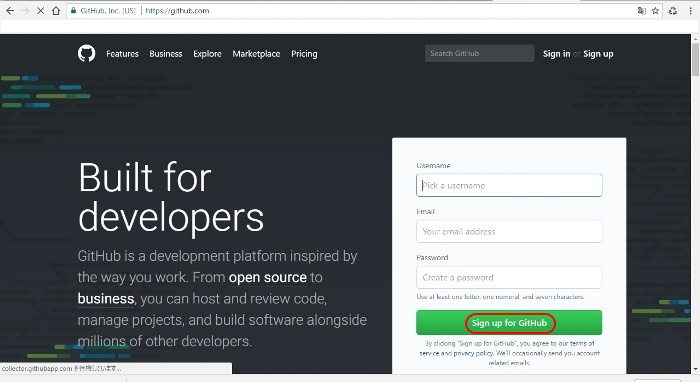Stop page loading with the X icon
700x382 pixels.
point(40,11)
